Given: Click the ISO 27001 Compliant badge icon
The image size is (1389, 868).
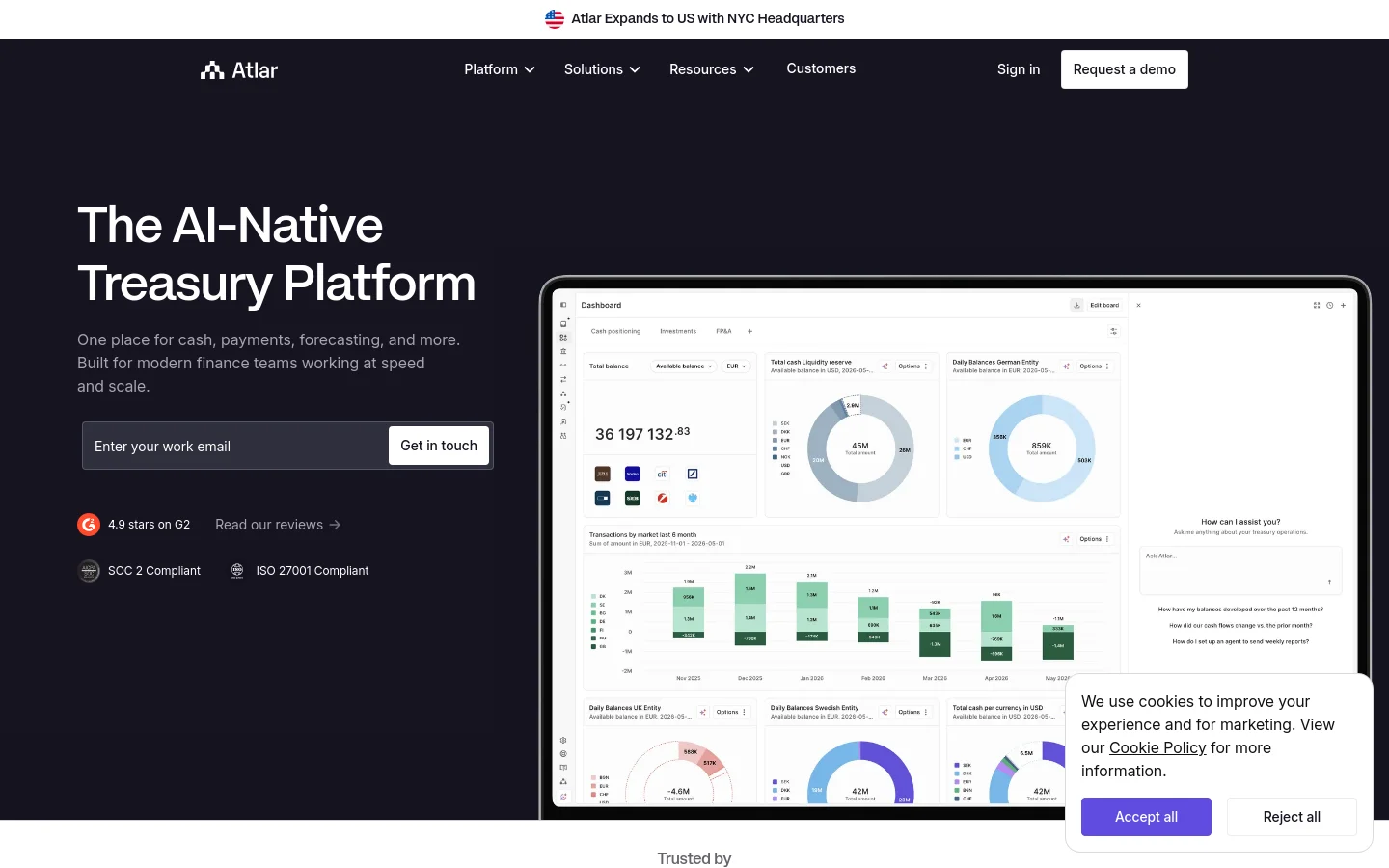Looking at the screenshot, I should click(x=237, y=571).
